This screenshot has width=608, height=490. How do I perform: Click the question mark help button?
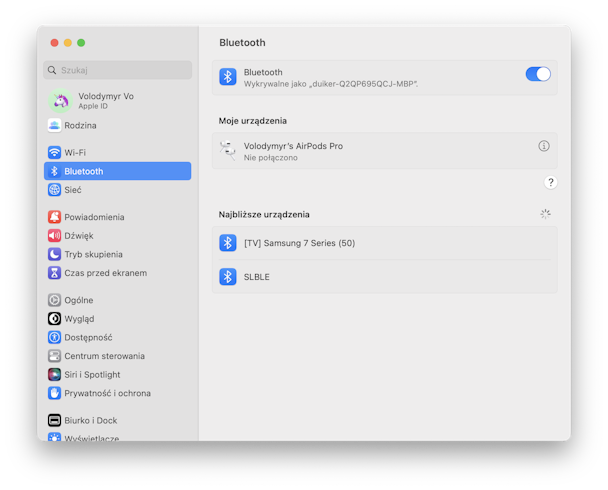[550, 182]
